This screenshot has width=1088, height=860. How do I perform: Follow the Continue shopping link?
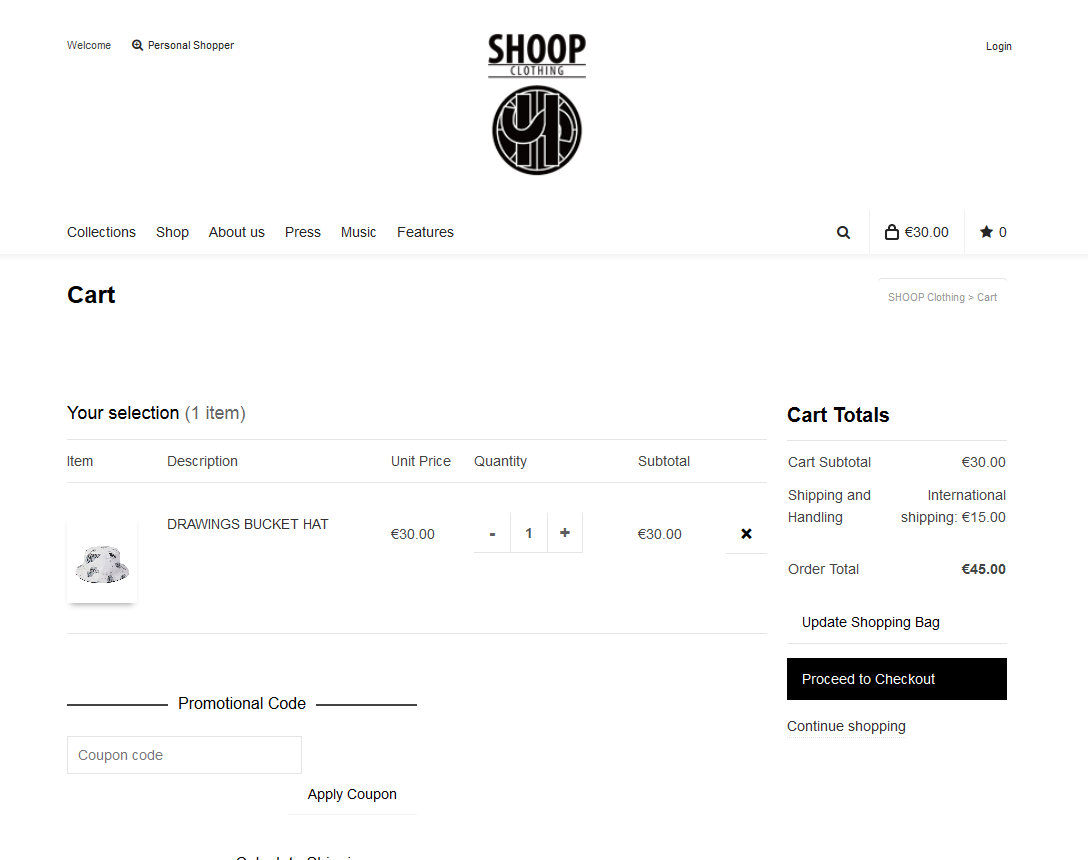[846, 726]
